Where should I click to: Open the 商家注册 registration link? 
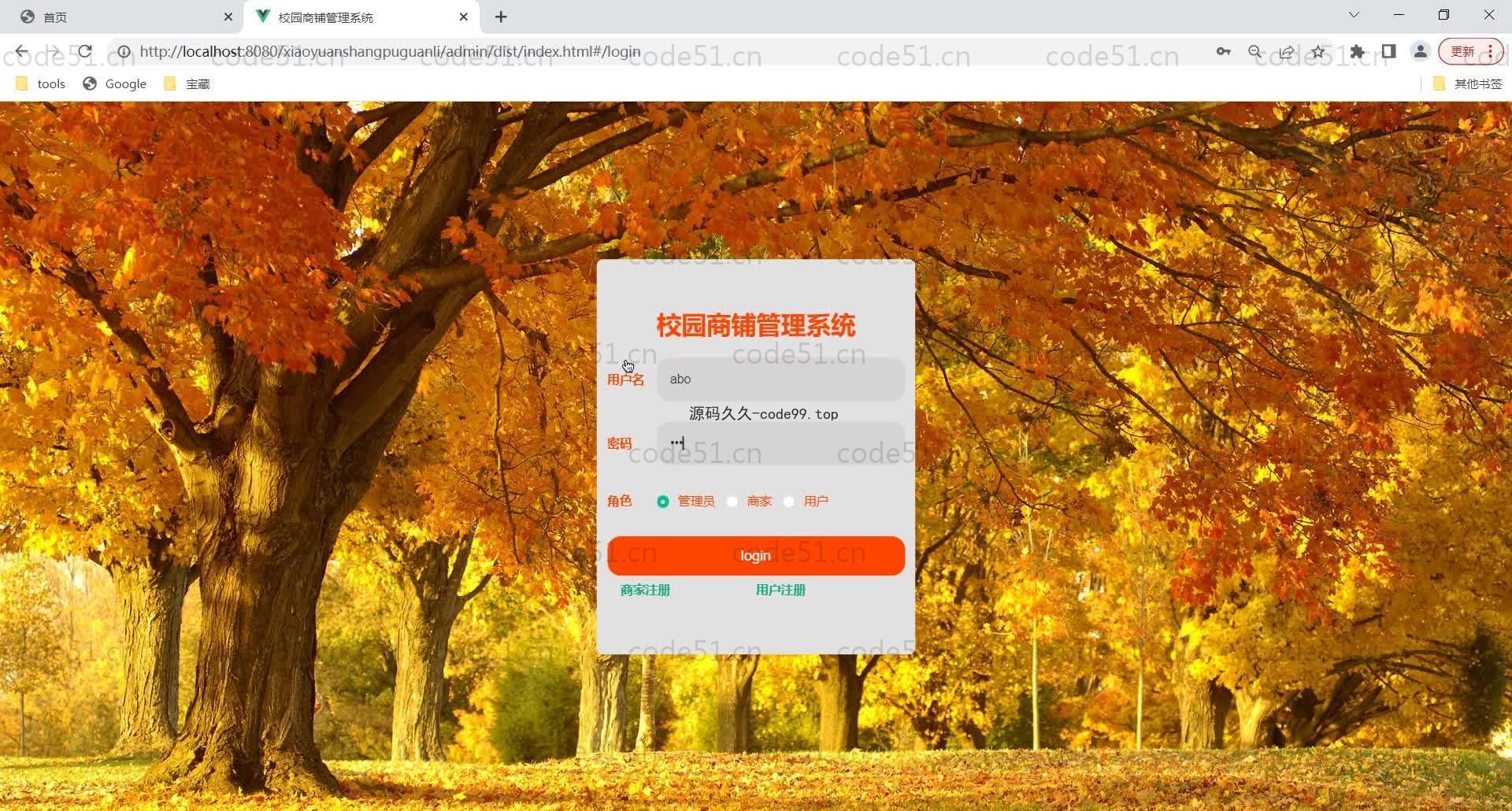pos(645,590)
